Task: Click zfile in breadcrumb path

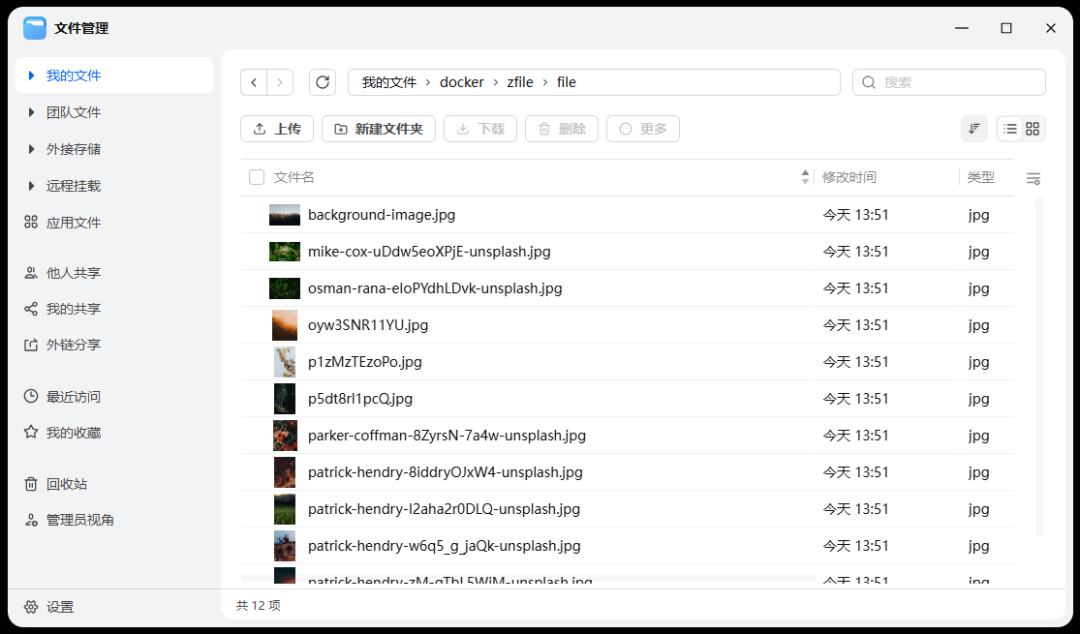Action: [520, 83]
